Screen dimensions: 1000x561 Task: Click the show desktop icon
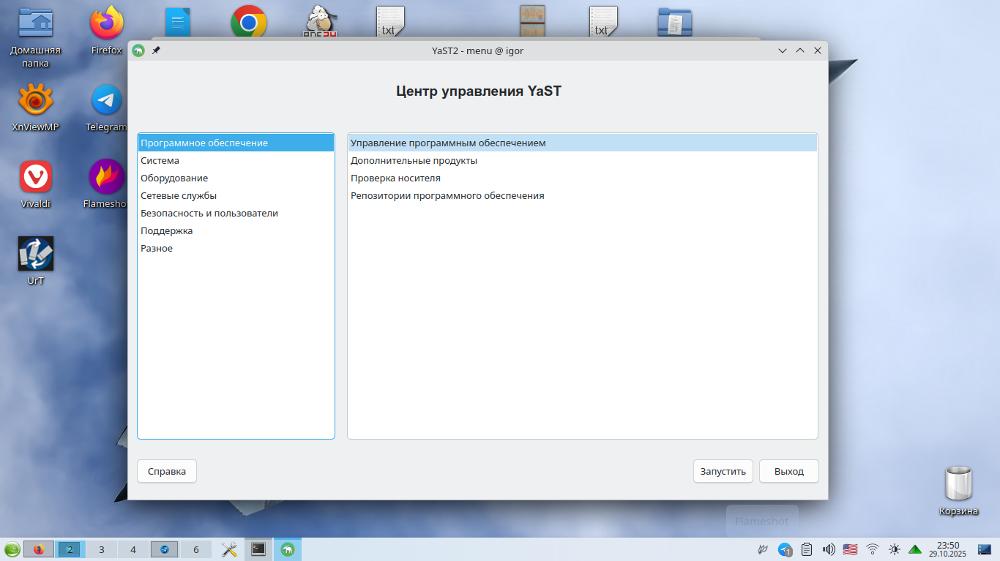click(985, 550)
